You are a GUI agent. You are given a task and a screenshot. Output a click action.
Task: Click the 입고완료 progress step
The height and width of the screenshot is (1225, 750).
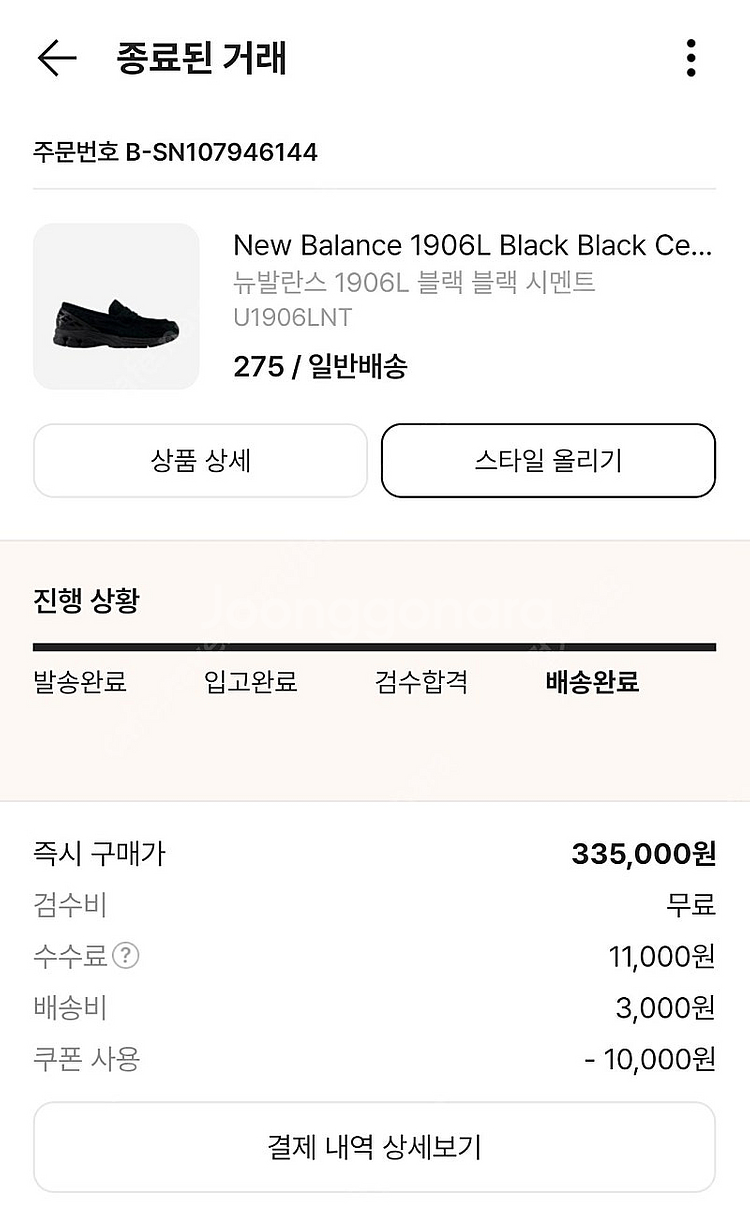(x=251, y=683)
